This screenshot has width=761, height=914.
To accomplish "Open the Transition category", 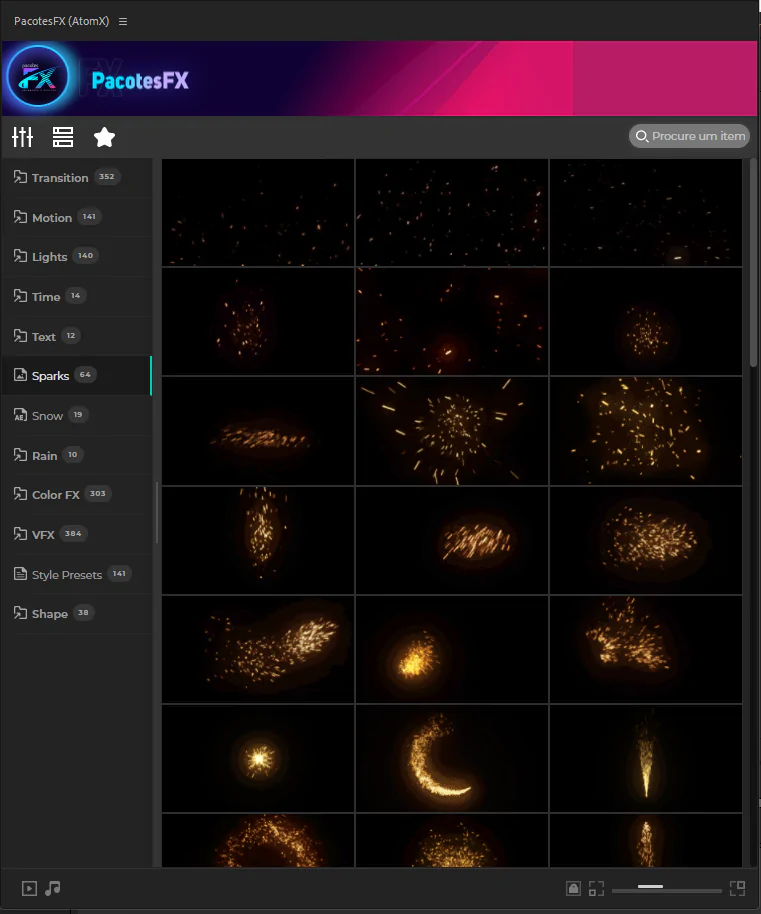I will coord(60,178).
